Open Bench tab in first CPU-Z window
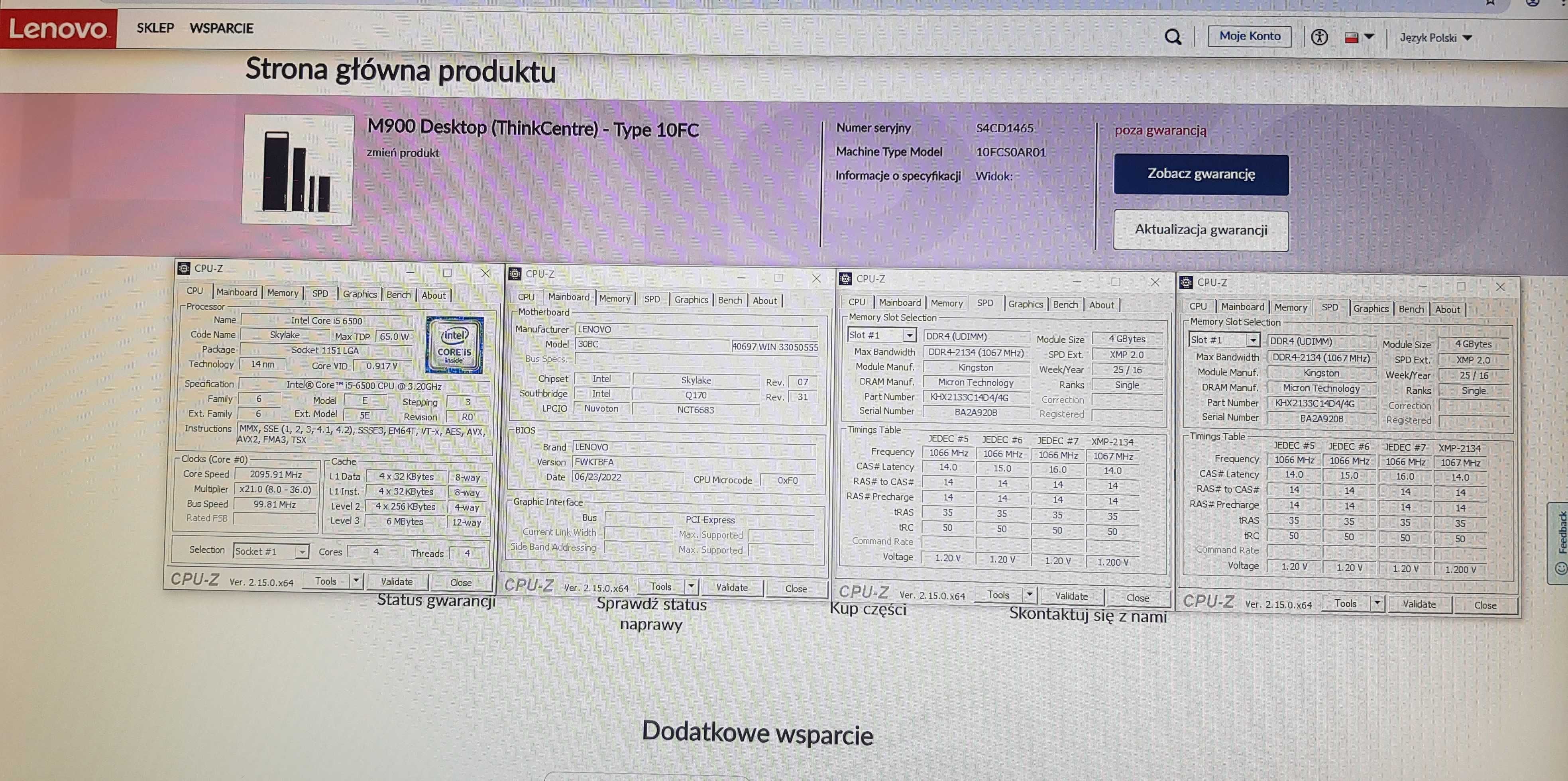 click(399, 294)
